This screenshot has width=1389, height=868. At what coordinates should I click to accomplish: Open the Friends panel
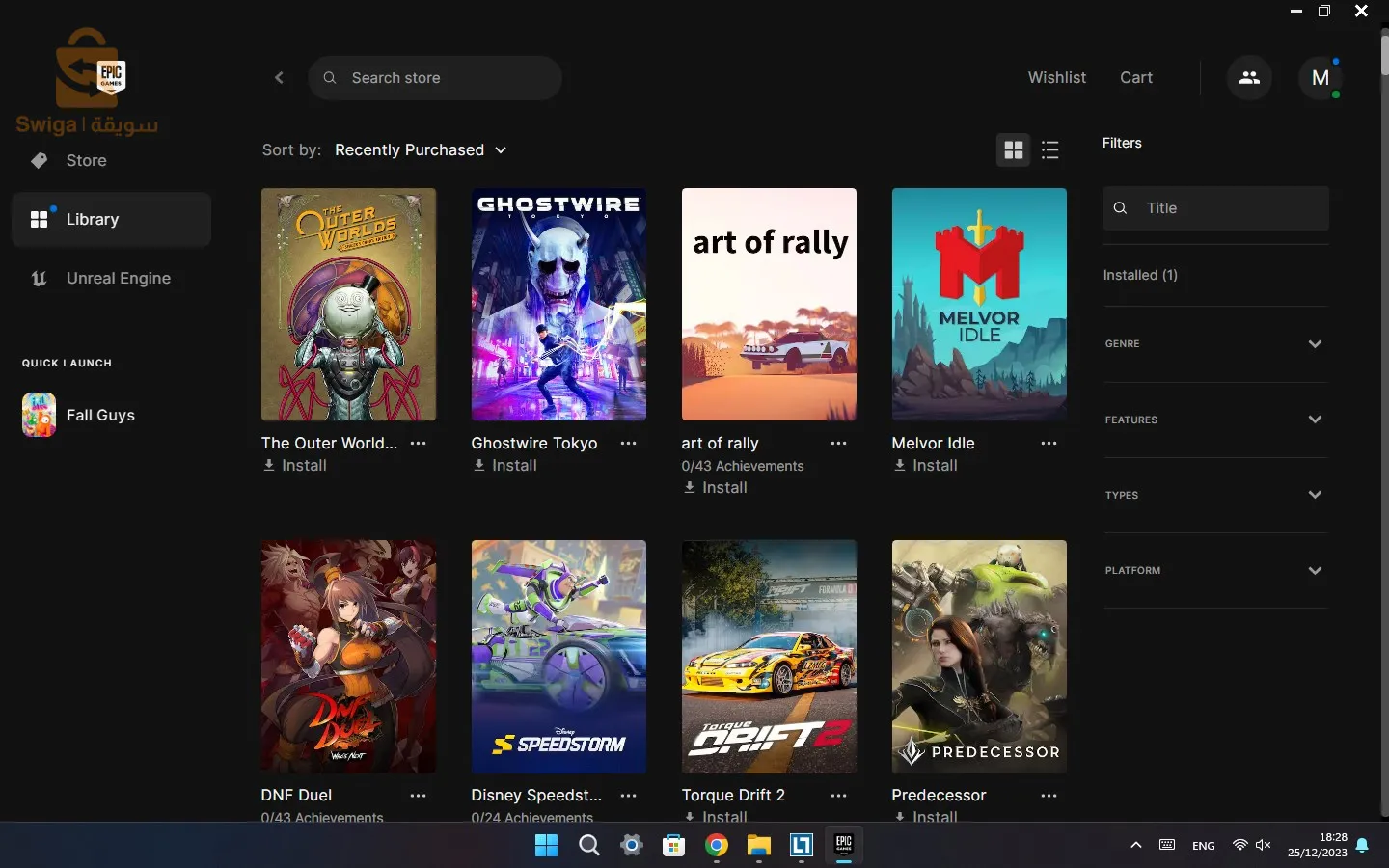pos(1249,78)
